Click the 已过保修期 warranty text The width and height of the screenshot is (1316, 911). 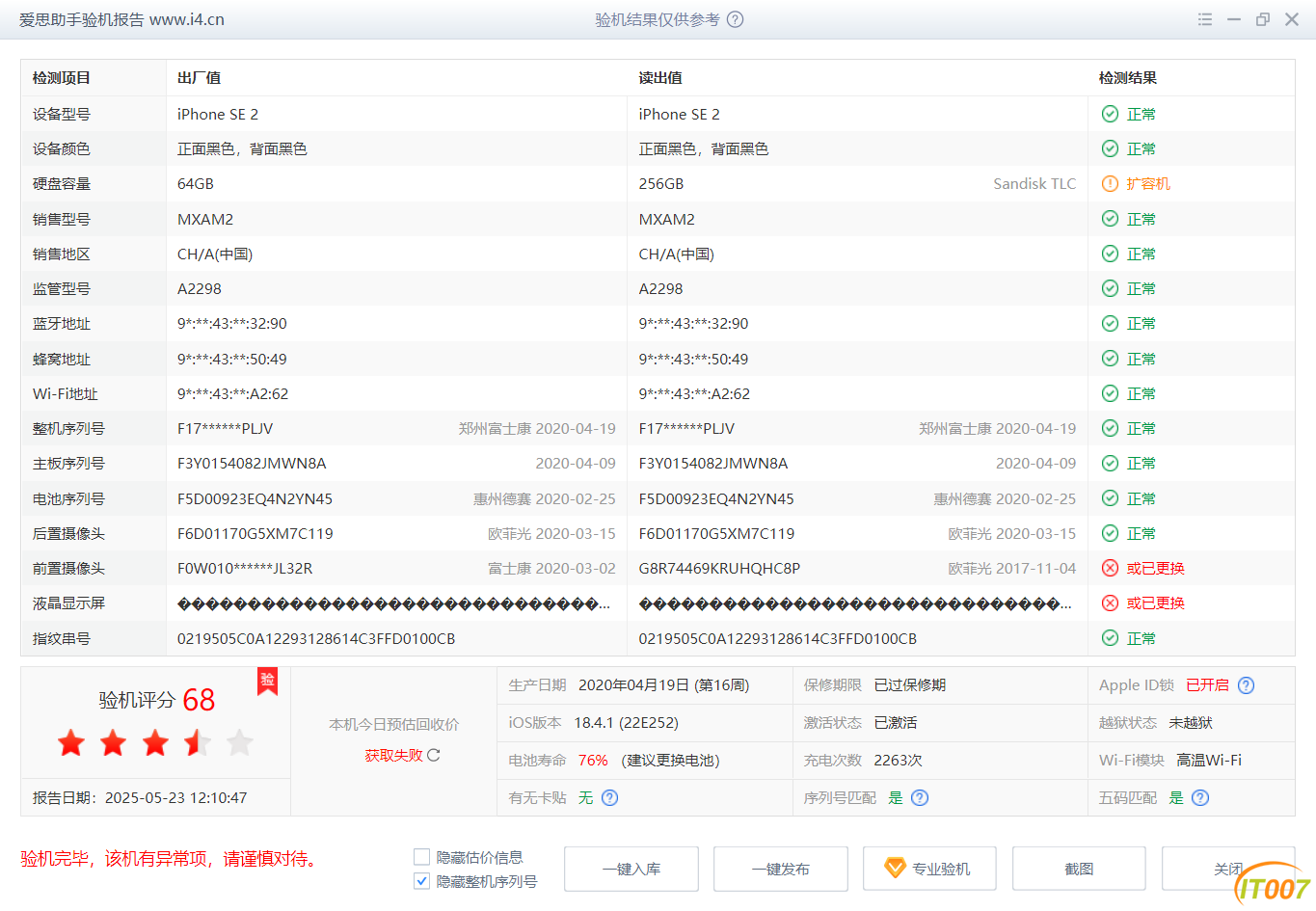[909, 685]
